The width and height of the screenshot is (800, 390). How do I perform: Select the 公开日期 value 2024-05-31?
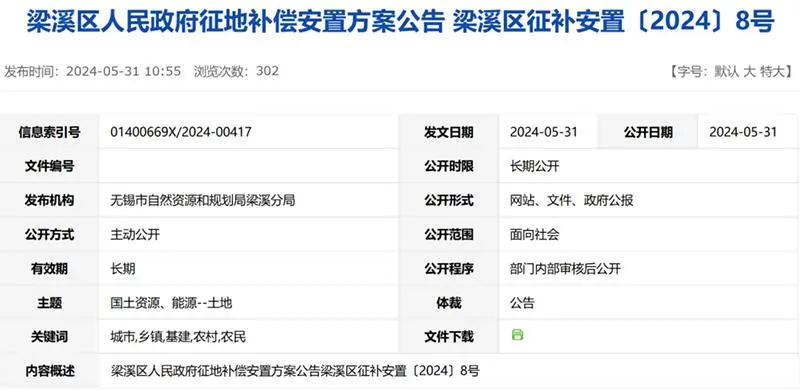[x=743, y=132]
